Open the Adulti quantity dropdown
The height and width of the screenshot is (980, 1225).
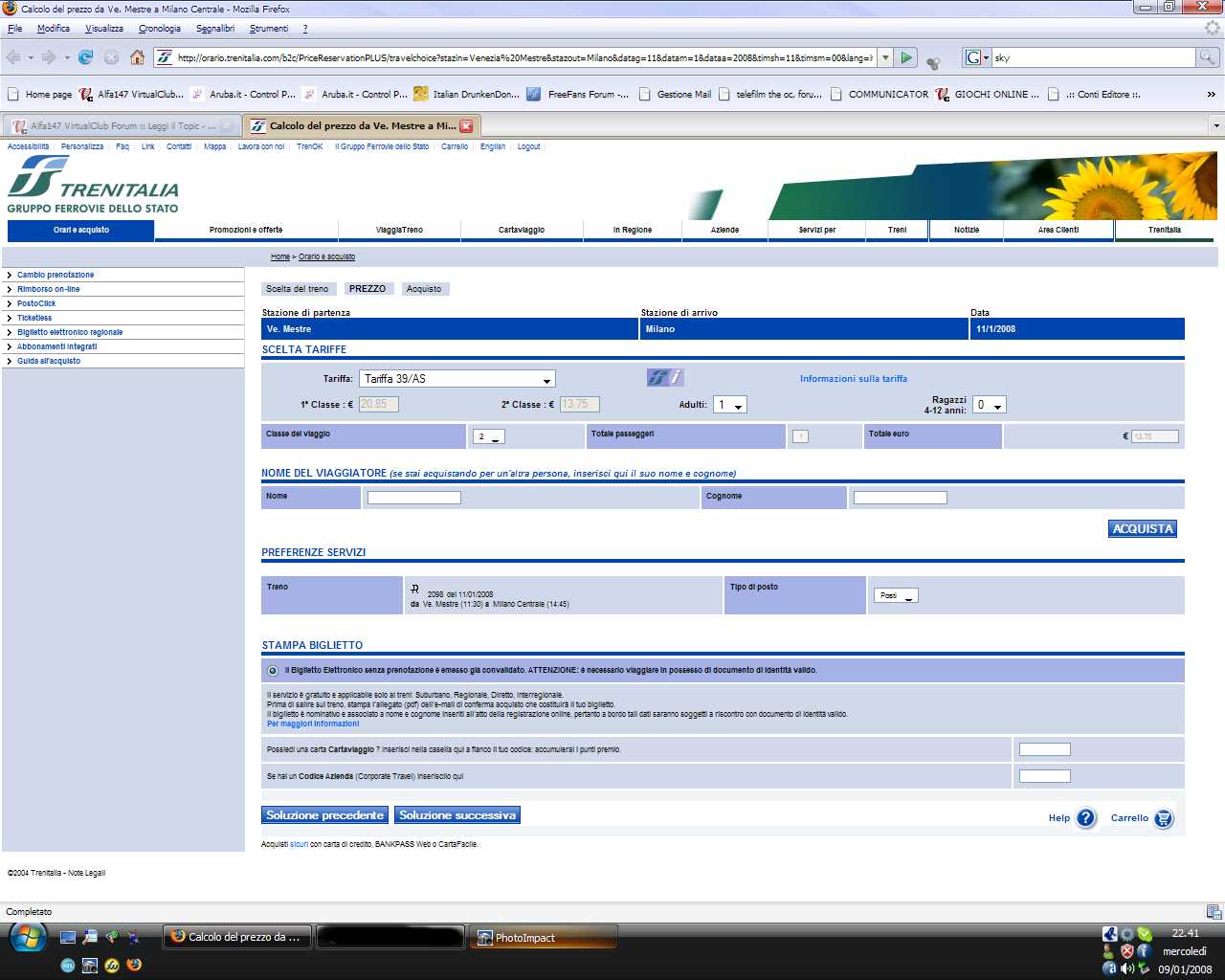click(731, 405)
